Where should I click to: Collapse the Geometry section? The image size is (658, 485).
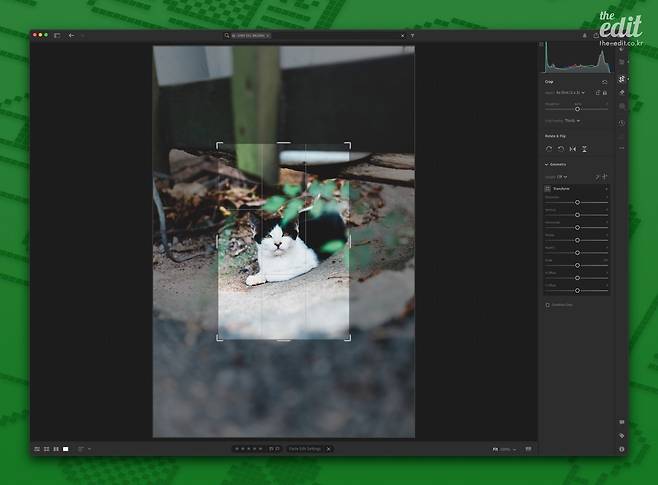click(547, 164)
